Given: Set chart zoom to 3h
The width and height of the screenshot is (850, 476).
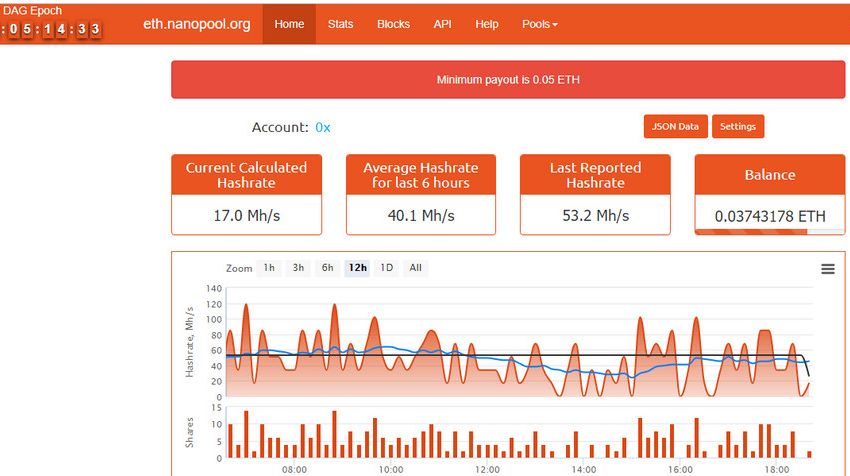Looking at the screenshot, I should click(x=298, y=268).
